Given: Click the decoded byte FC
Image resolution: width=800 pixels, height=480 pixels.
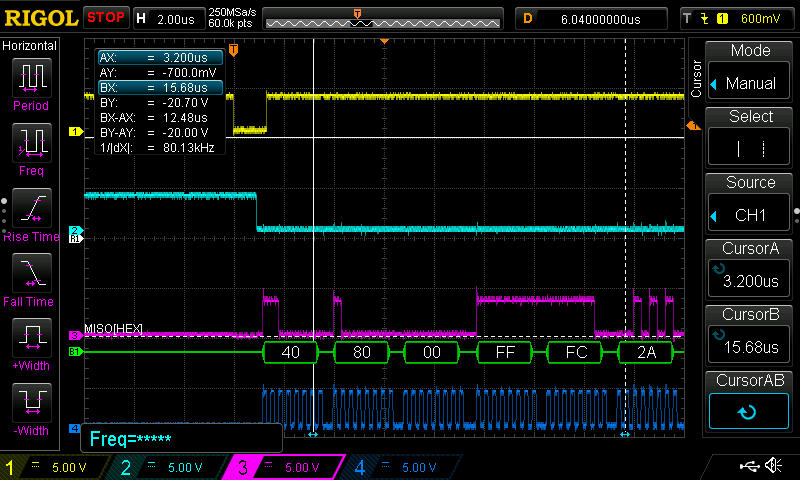Looking at the screenshot, I should (575, 352).
